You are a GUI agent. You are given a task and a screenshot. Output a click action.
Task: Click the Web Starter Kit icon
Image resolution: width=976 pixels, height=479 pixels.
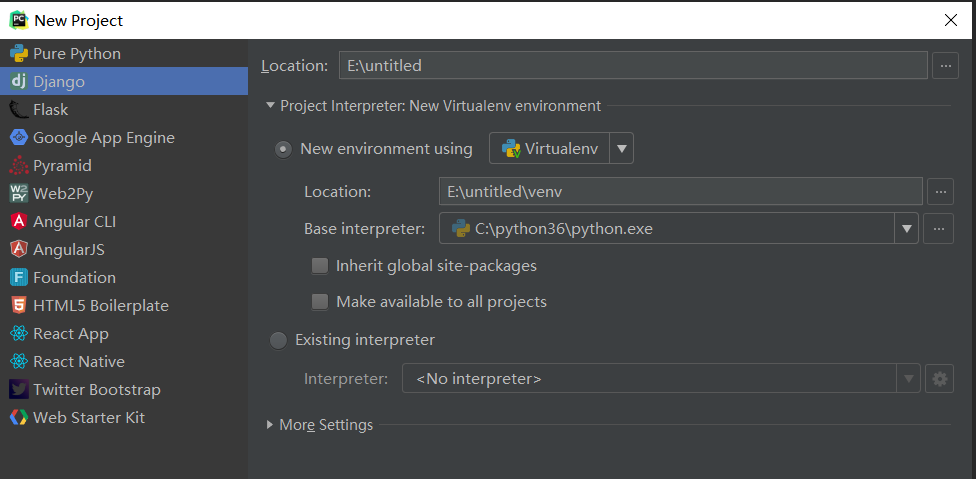coord(19,417)
